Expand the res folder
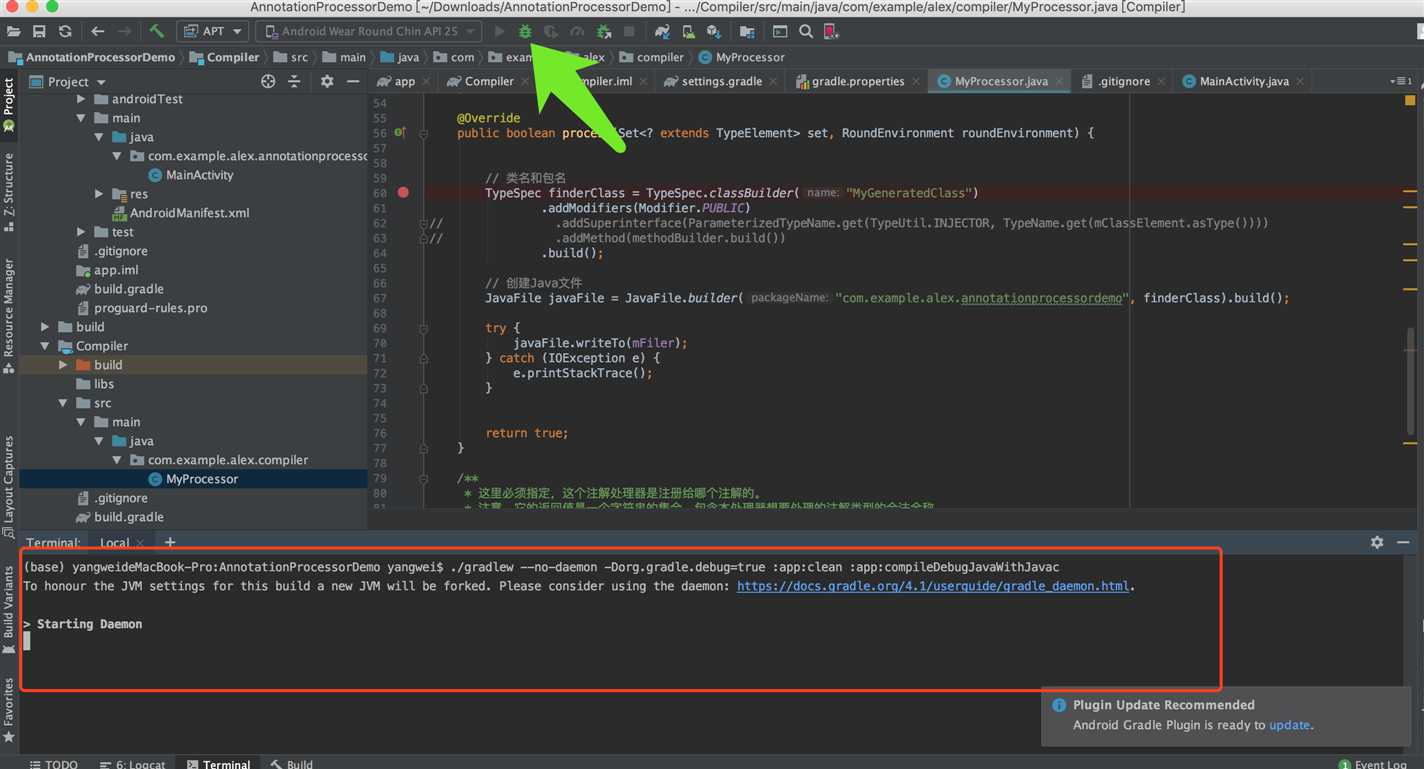Viewport: 1424px width, 769px height. 98,194
